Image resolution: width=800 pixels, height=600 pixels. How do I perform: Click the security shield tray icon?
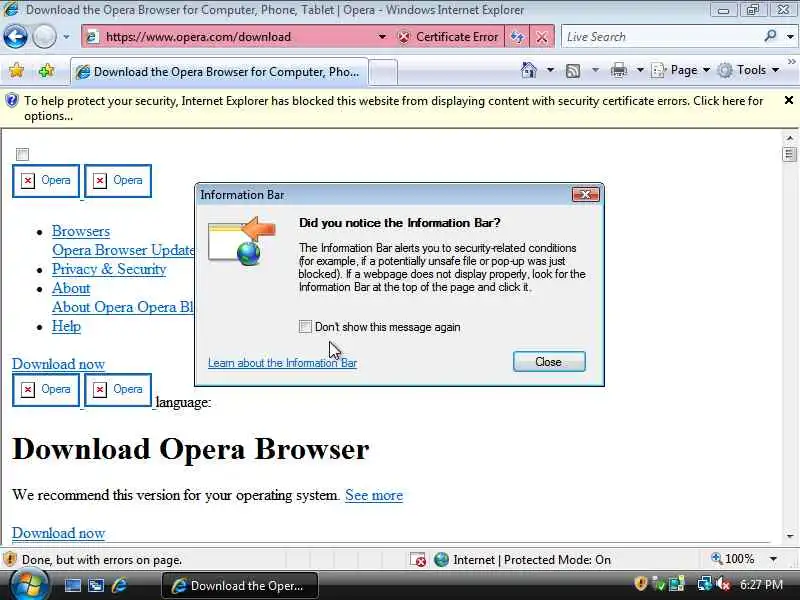(641, 584)
